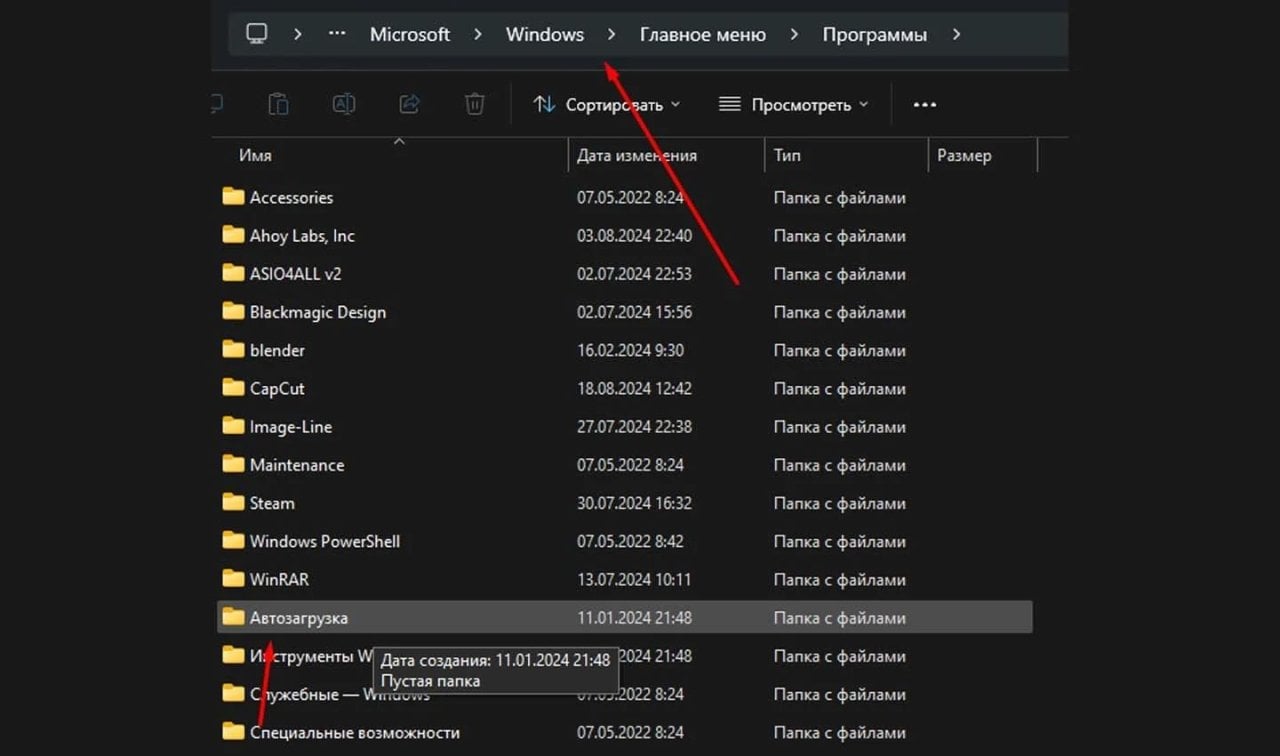1280x756 pixels.
Task: Sort by the Дата изменения column header
Action: [637, 156]
